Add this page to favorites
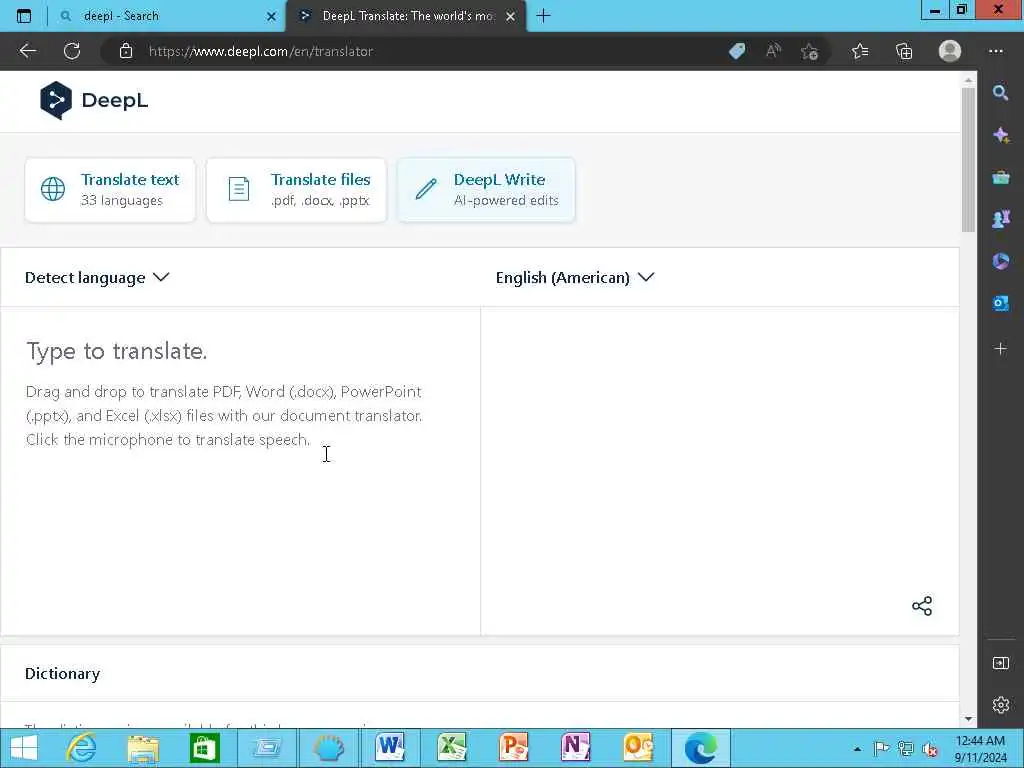The image size is (1024, 768). tap(810, 51)
